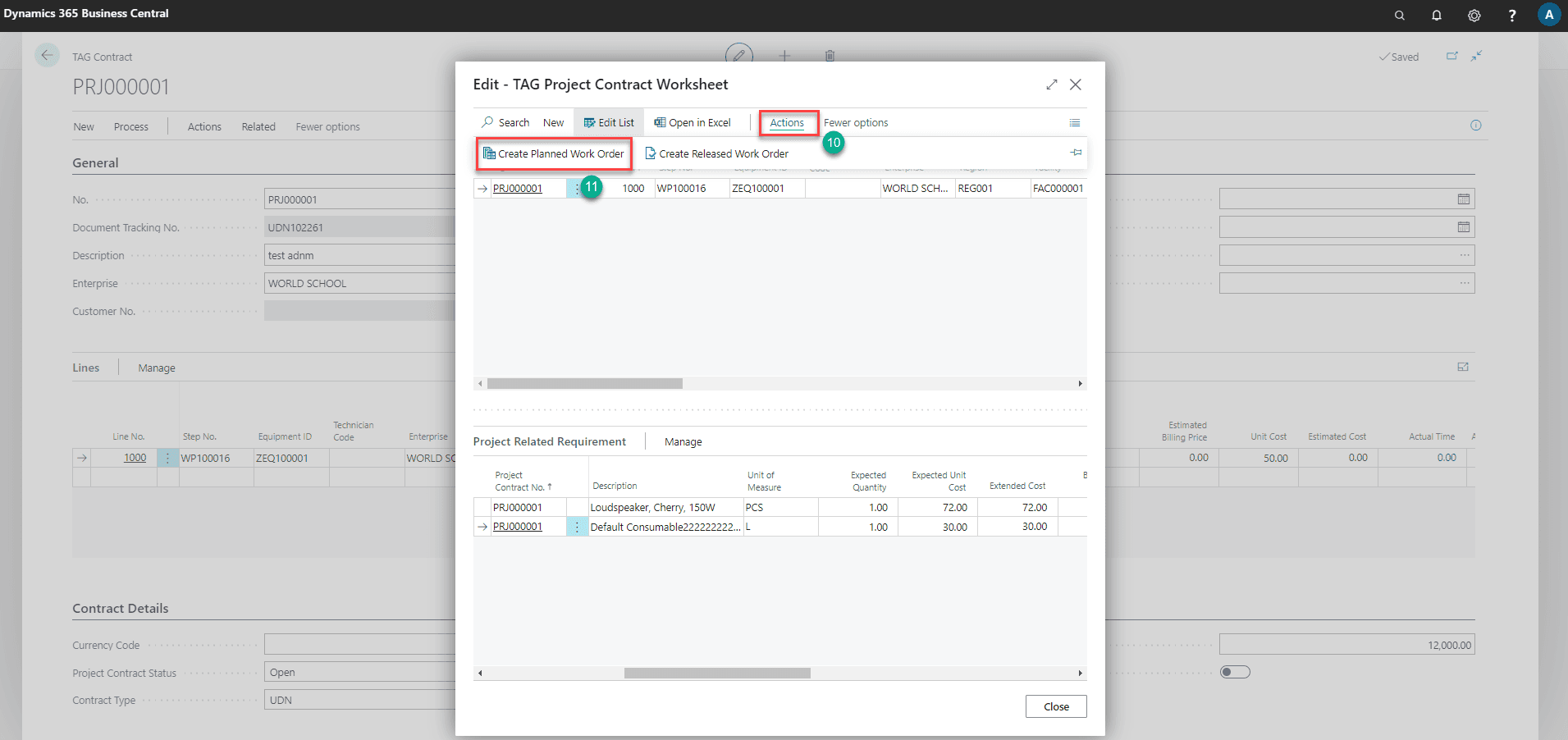Open row menu for contract line 1000
This screenshot has width=1568, height=740.
pyautogui.click(x=167, y=458)
